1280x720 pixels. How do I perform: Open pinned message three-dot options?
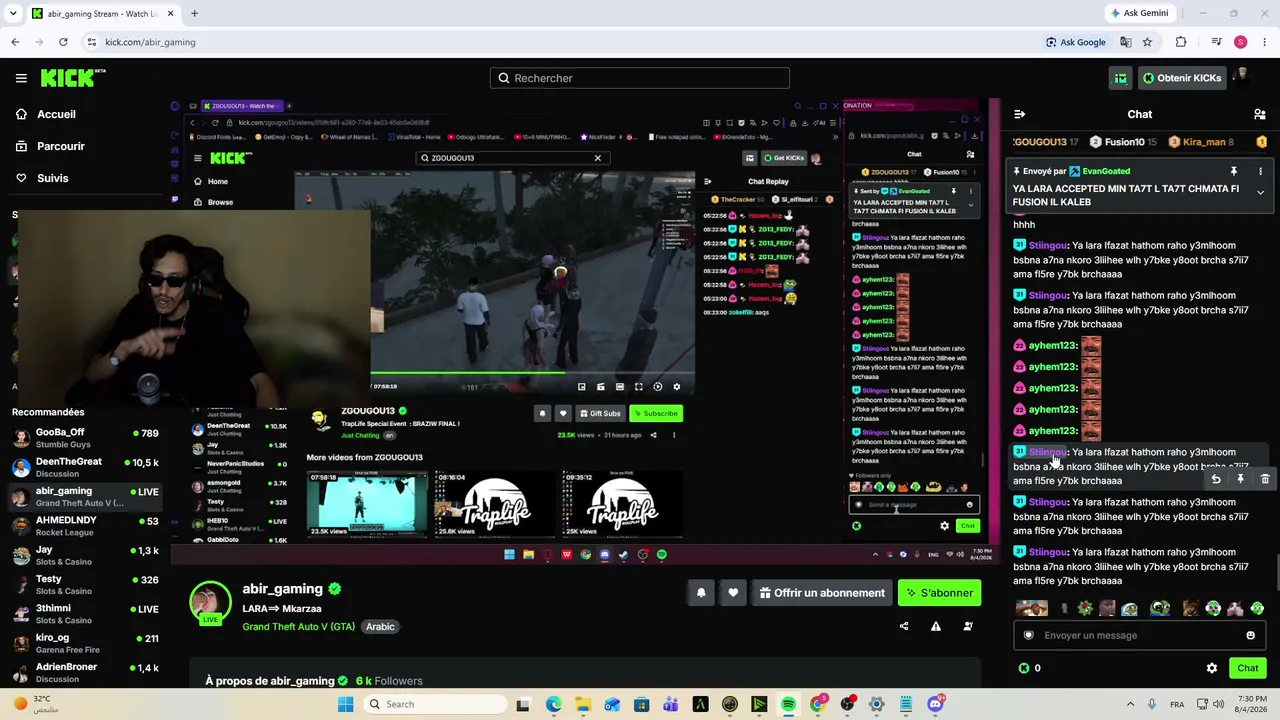(x=1260, y=171)
